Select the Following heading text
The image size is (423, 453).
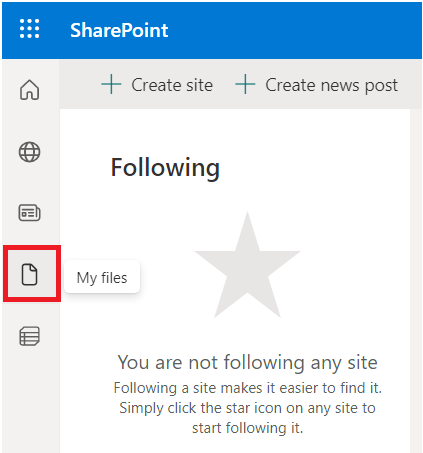click(x=165, y=168)
